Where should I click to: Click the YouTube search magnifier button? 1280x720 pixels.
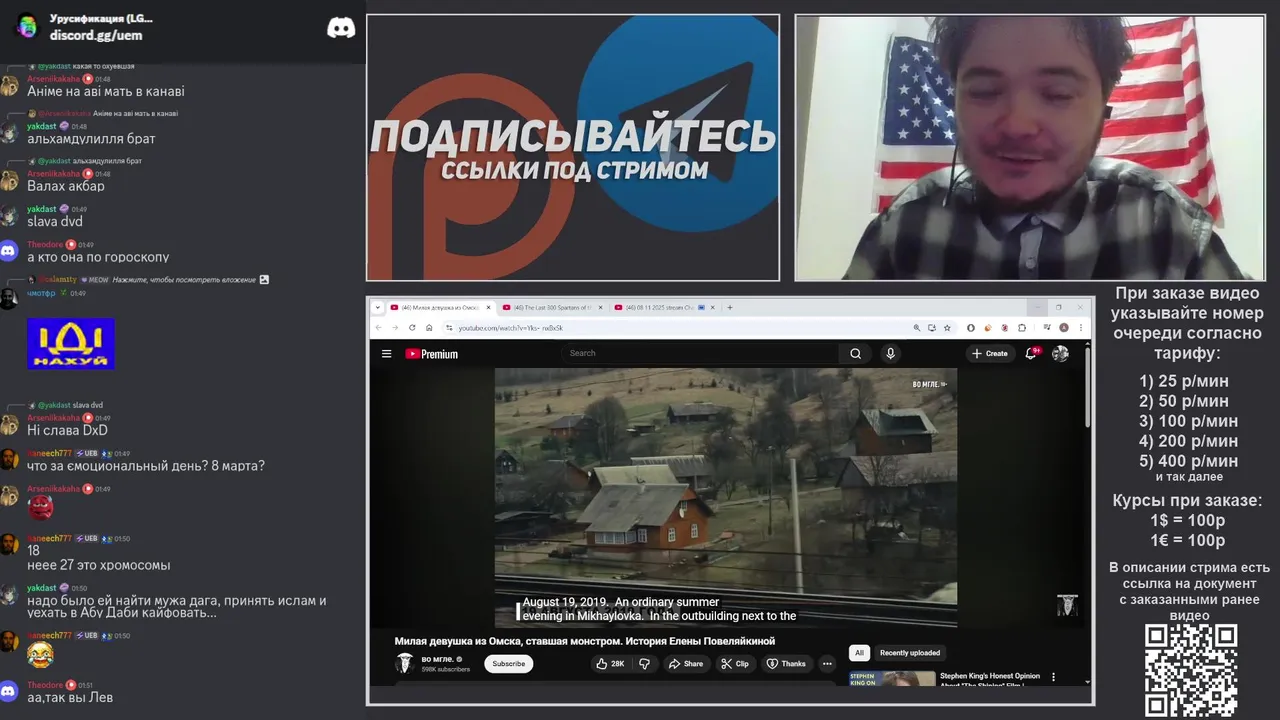pyautogui.click(x=855, y=353)
